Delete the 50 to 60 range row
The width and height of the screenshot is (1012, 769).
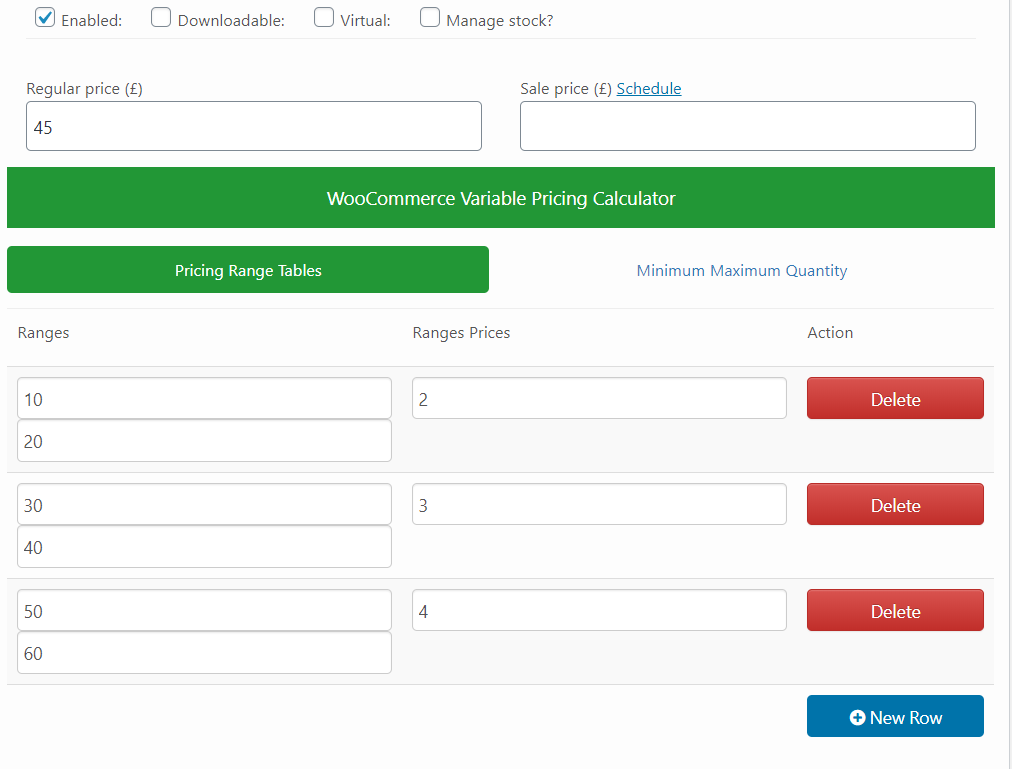tap(895, 610)
